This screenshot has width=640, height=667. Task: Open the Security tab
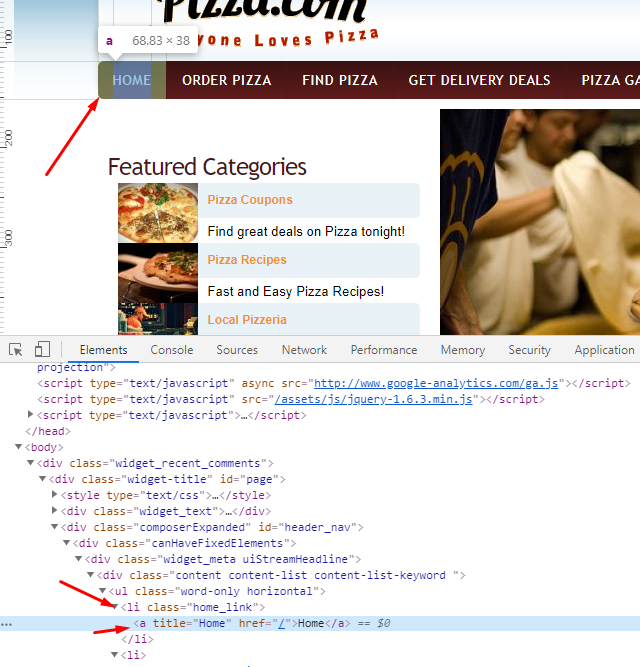(529, 350)
